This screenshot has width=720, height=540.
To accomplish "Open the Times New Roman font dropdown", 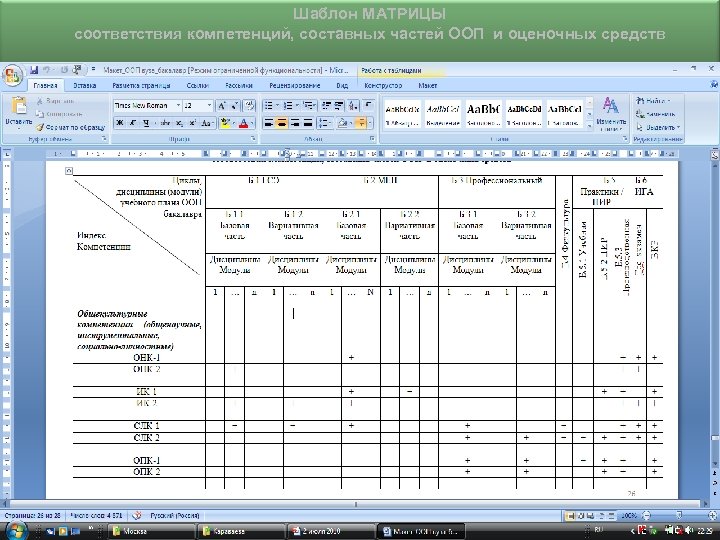I will click(x=178, y=106).
